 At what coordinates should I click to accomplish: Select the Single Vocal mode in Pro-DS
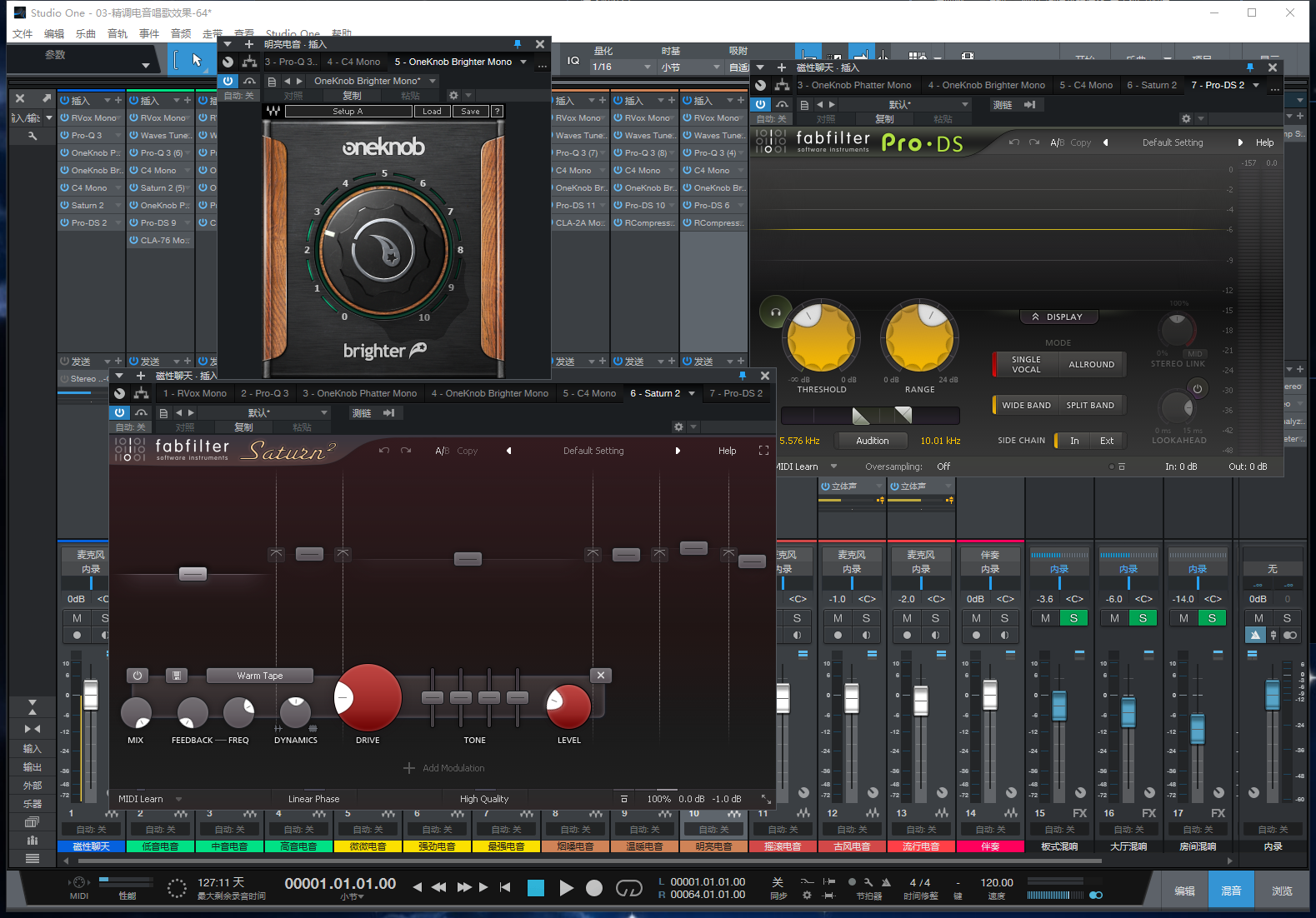pos(1025,365)
